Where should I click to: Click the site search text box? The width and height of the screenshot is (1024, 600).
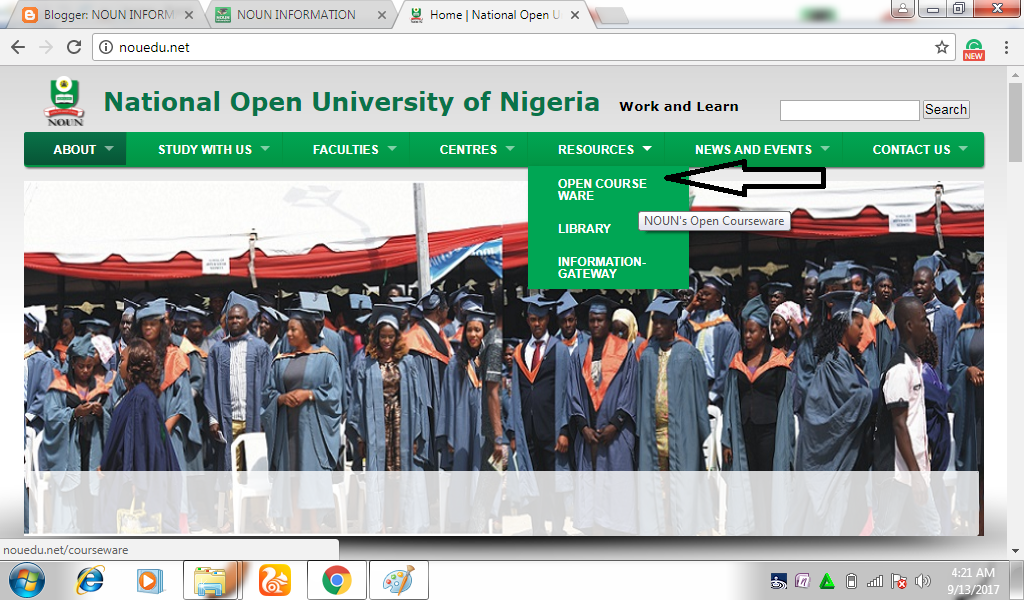[850, 110]
